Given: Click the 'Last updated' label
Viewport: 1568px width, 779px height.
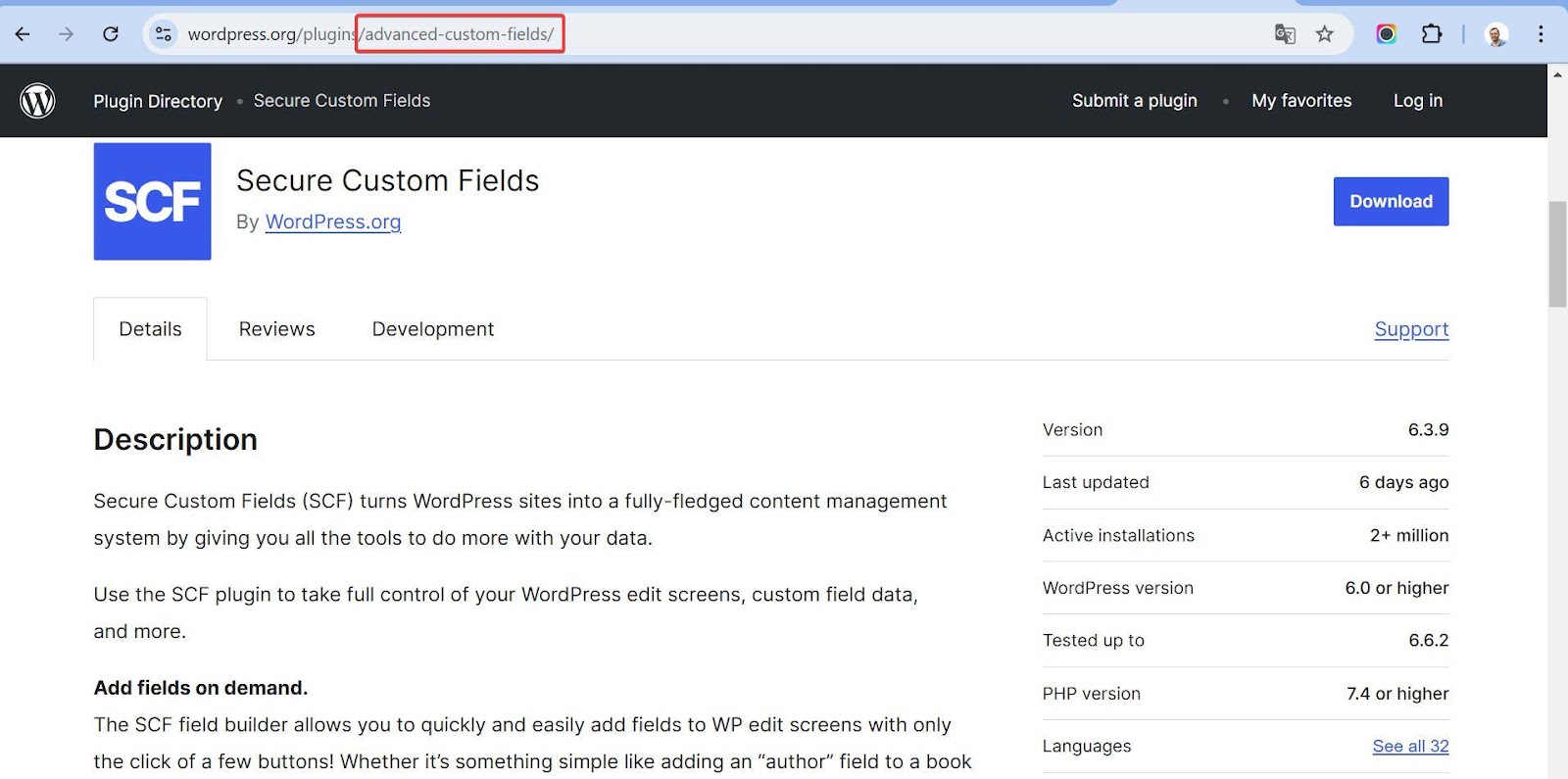Looking at the screenshot, I should pos(1096,483).
